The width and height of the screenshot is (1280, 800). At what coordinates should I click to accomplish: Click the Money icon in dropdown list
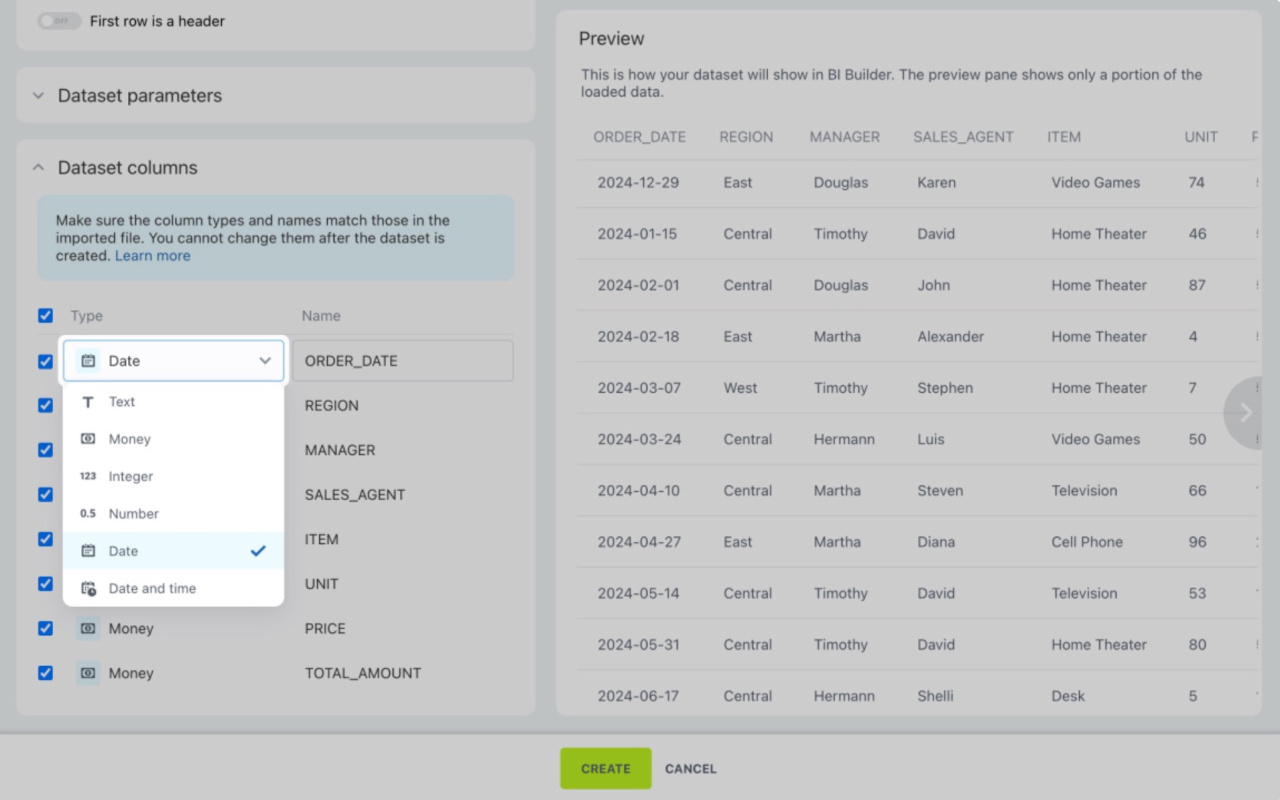coord(88,439)
